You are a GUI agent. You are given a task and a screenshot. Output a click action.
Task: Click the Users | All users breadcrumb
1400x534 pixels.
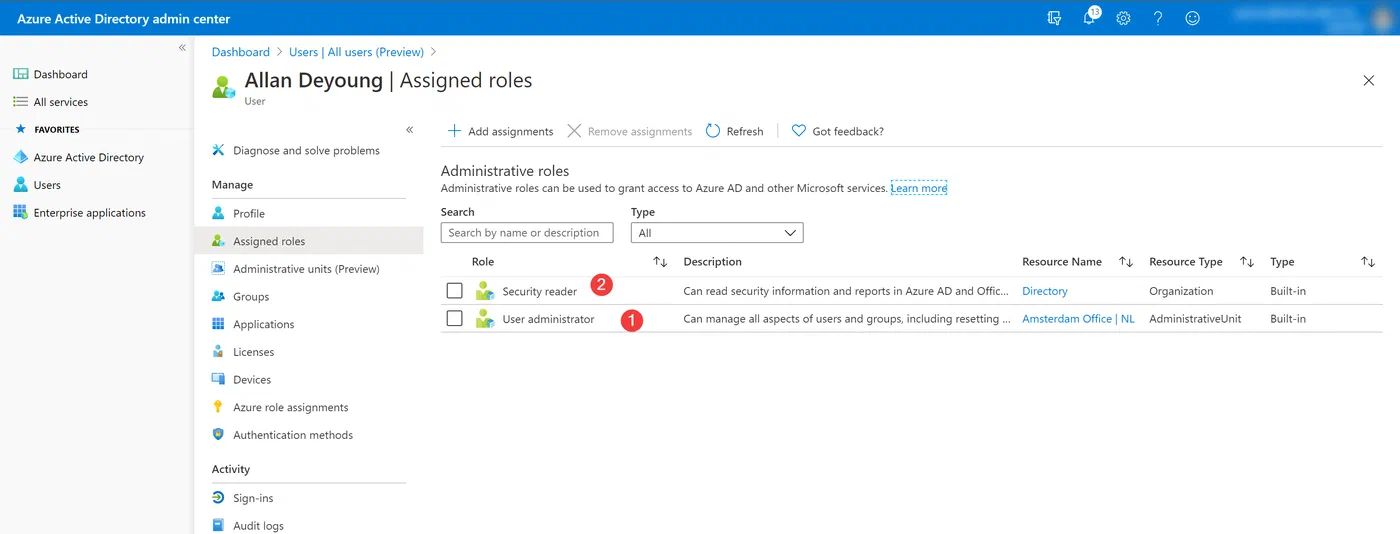click(356, 52)
